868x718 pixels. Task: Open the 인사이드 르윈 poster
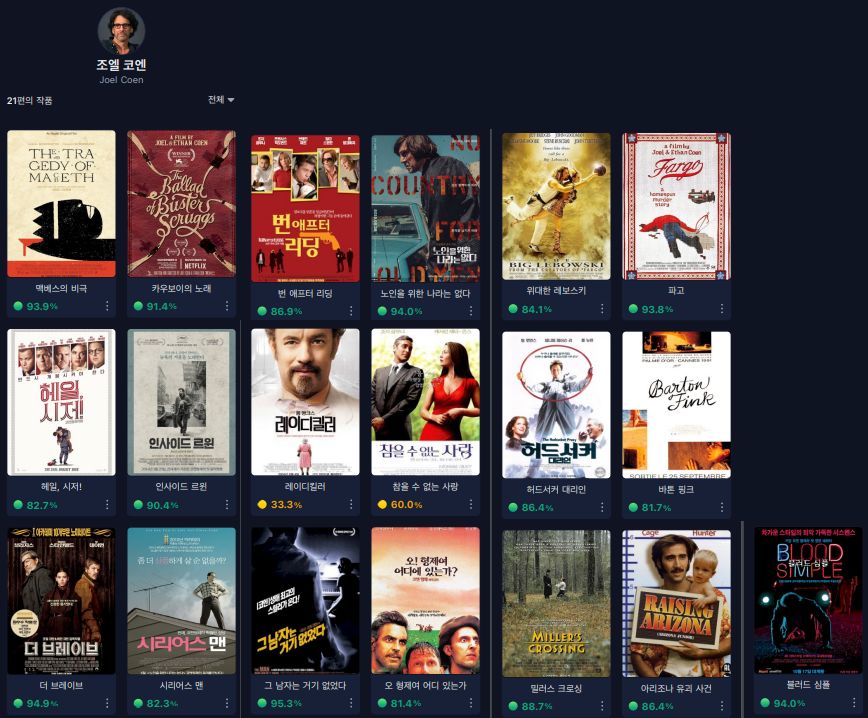click(182, 402)
